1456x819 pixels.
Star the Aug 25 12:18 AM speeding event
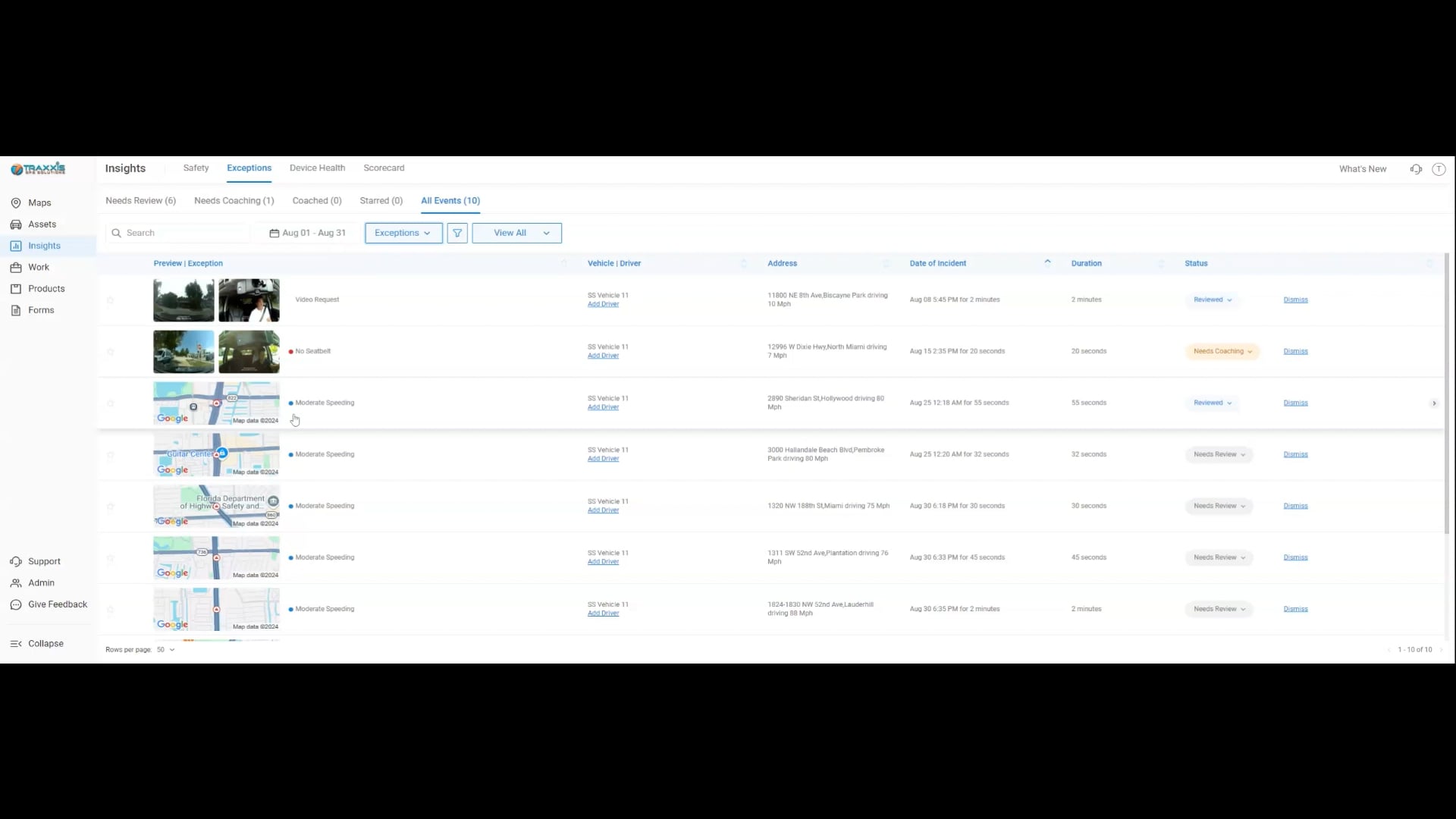point(111,403)
